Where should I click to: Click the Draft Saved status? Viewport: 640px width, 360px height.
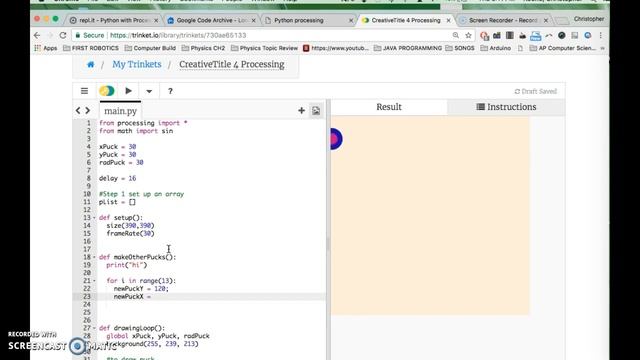pyautogui.click(x=536, y=91)
